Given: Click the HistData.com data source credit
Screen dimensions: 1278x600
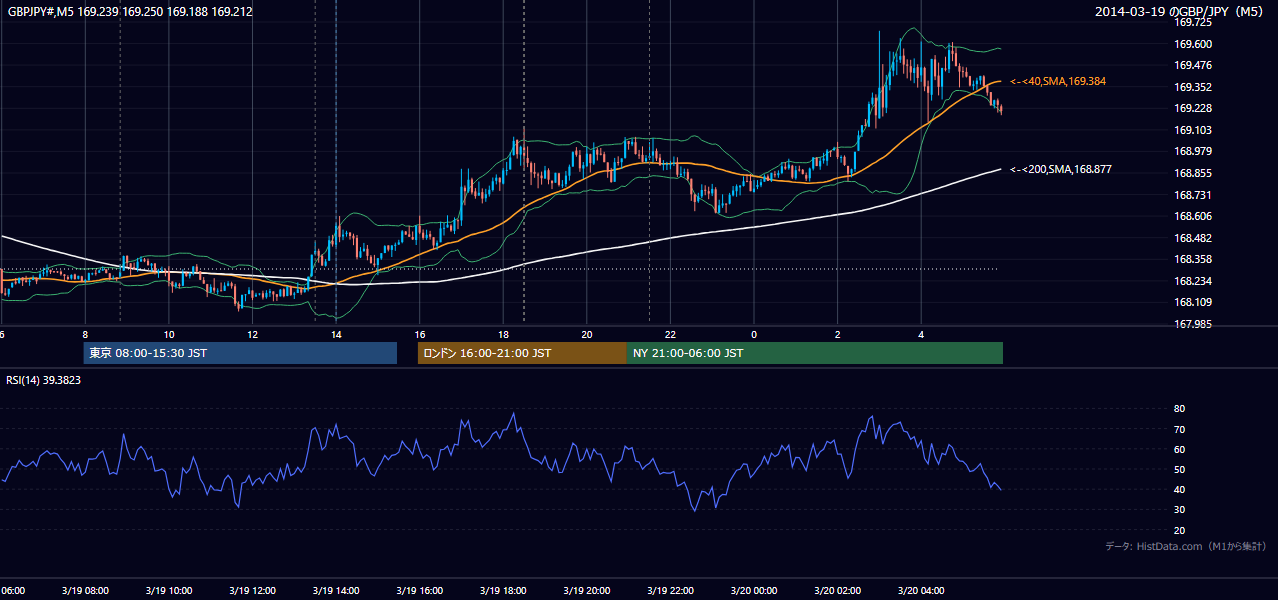Looking at the screenshot, I should [x=1186, y=546].
